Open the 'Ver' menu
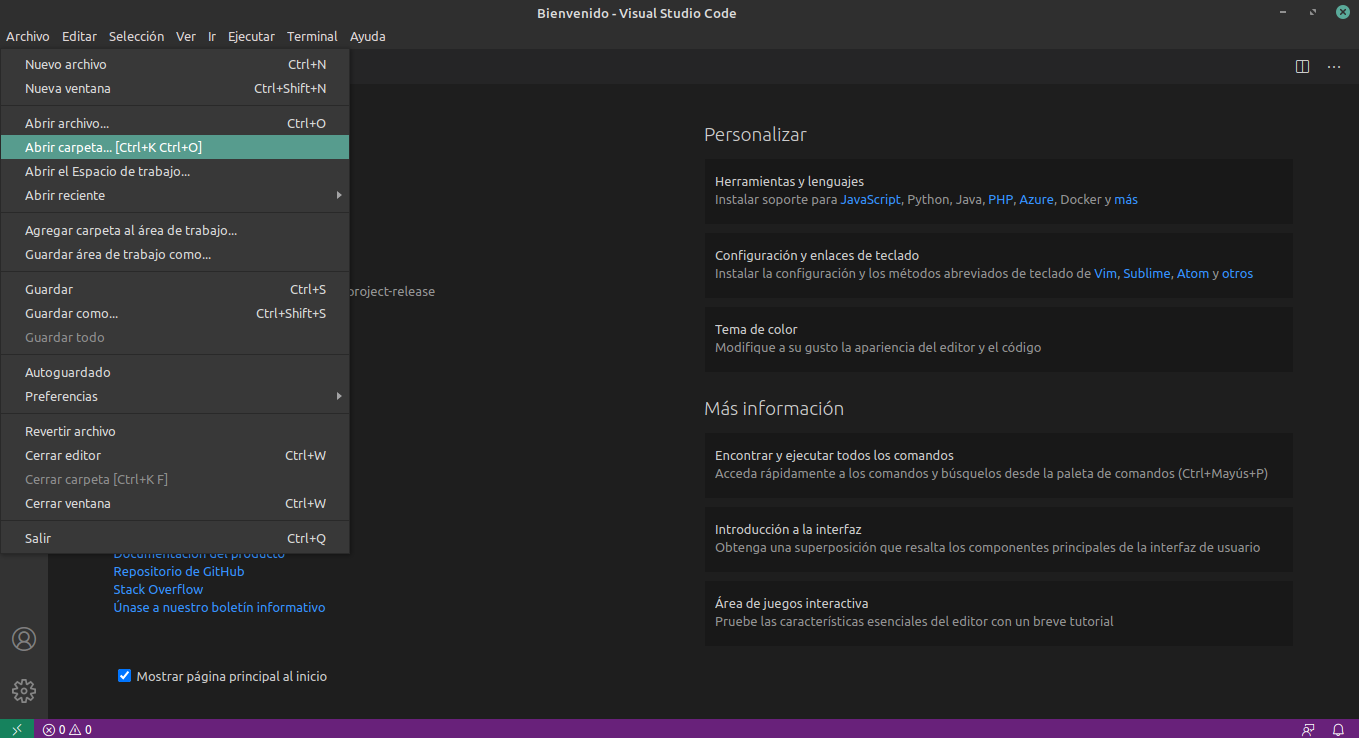 pos(186,36)
